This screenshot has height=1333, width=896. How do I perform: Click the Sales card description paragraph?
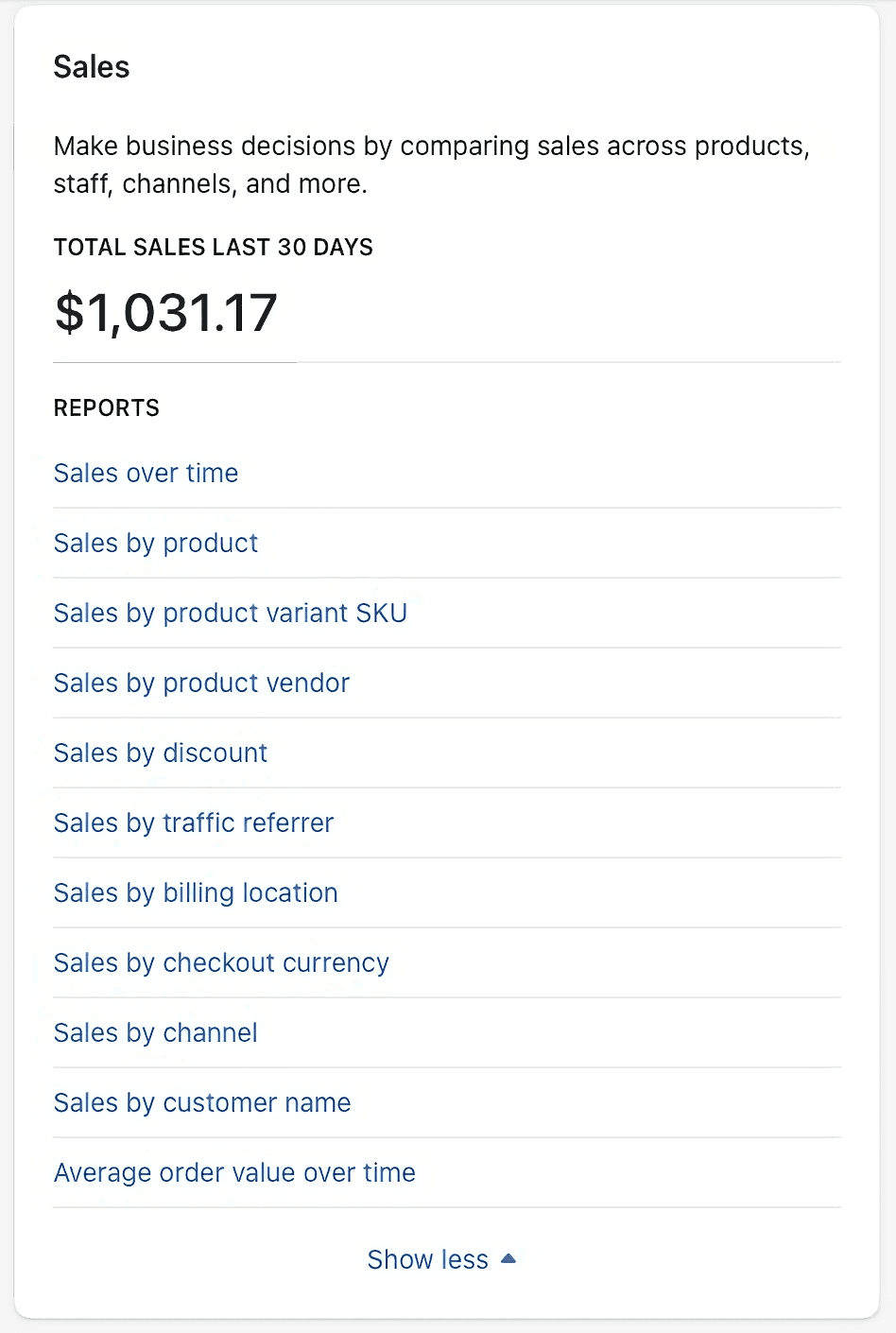431,164
